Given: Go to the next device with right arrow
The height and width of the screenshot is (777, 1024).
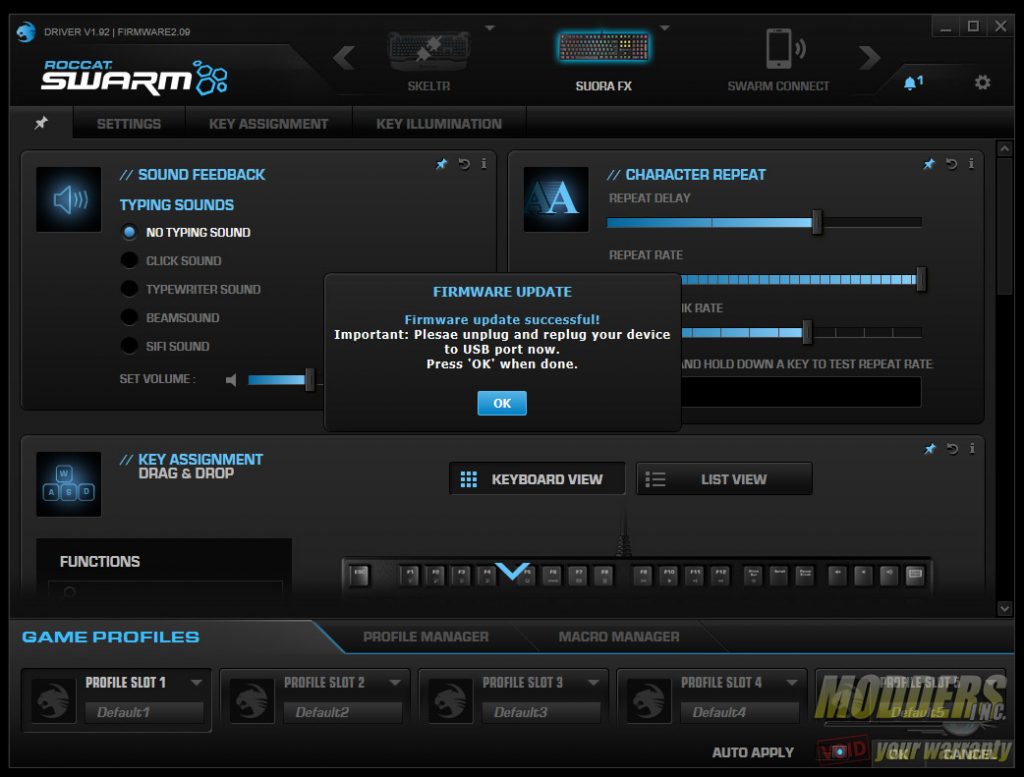Looking at the screenshot, I should 869,57.
